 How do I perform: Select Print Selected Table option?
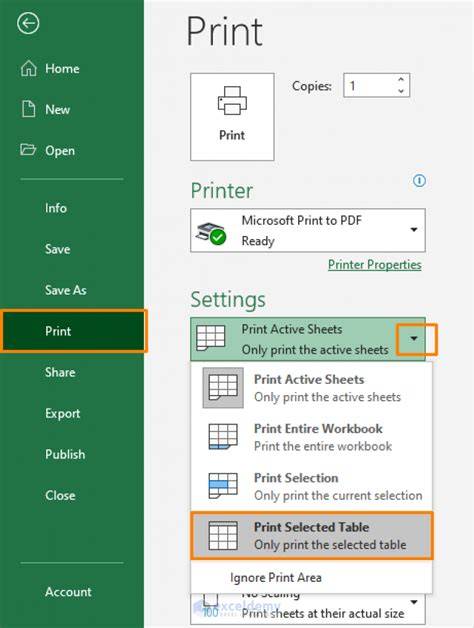pos(312,535)
